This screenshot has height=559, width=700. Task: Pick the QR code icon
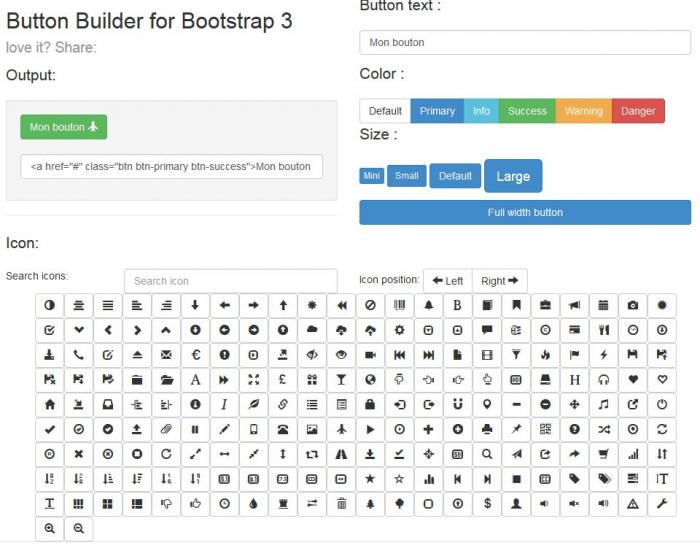[x=545, y=429]
